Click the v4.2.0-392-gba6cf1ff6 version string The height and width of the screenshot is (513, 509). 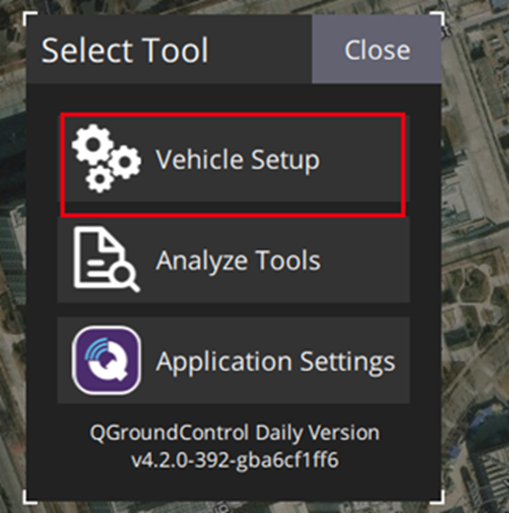[235, 460]
